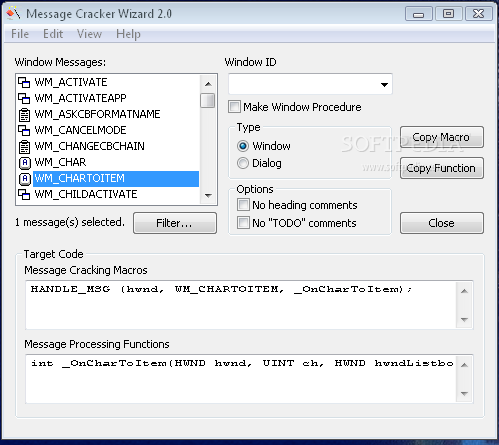Viewport: 499px width, 445px height.
Task: Click the Close button
Action: pos(442,223)
